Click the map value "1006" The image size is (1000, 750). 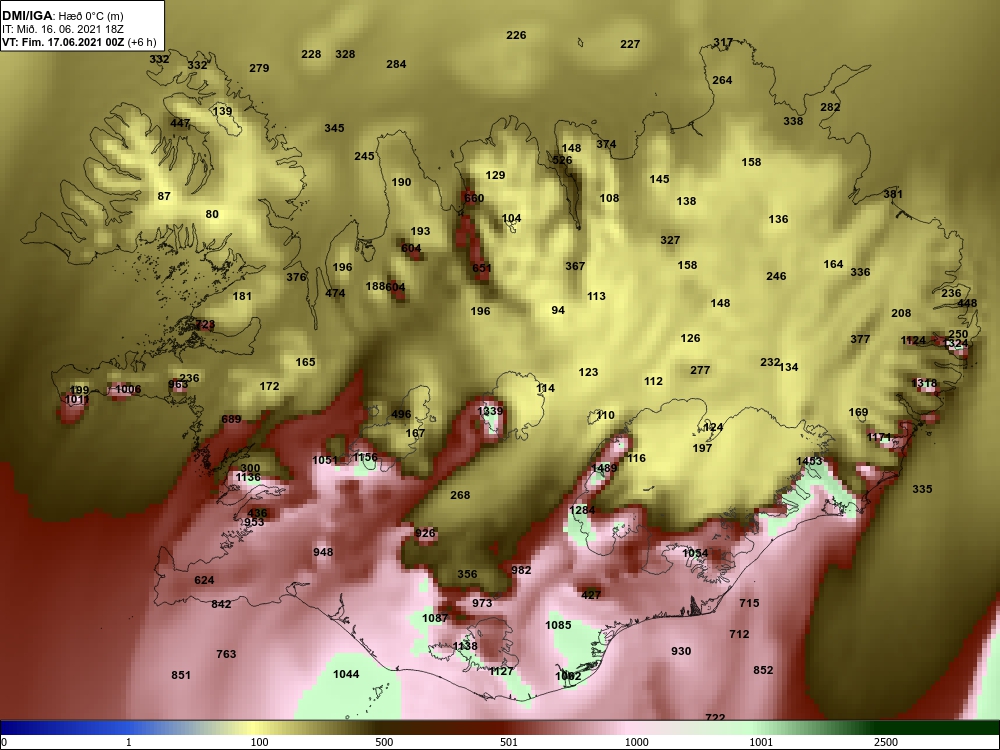128,389
